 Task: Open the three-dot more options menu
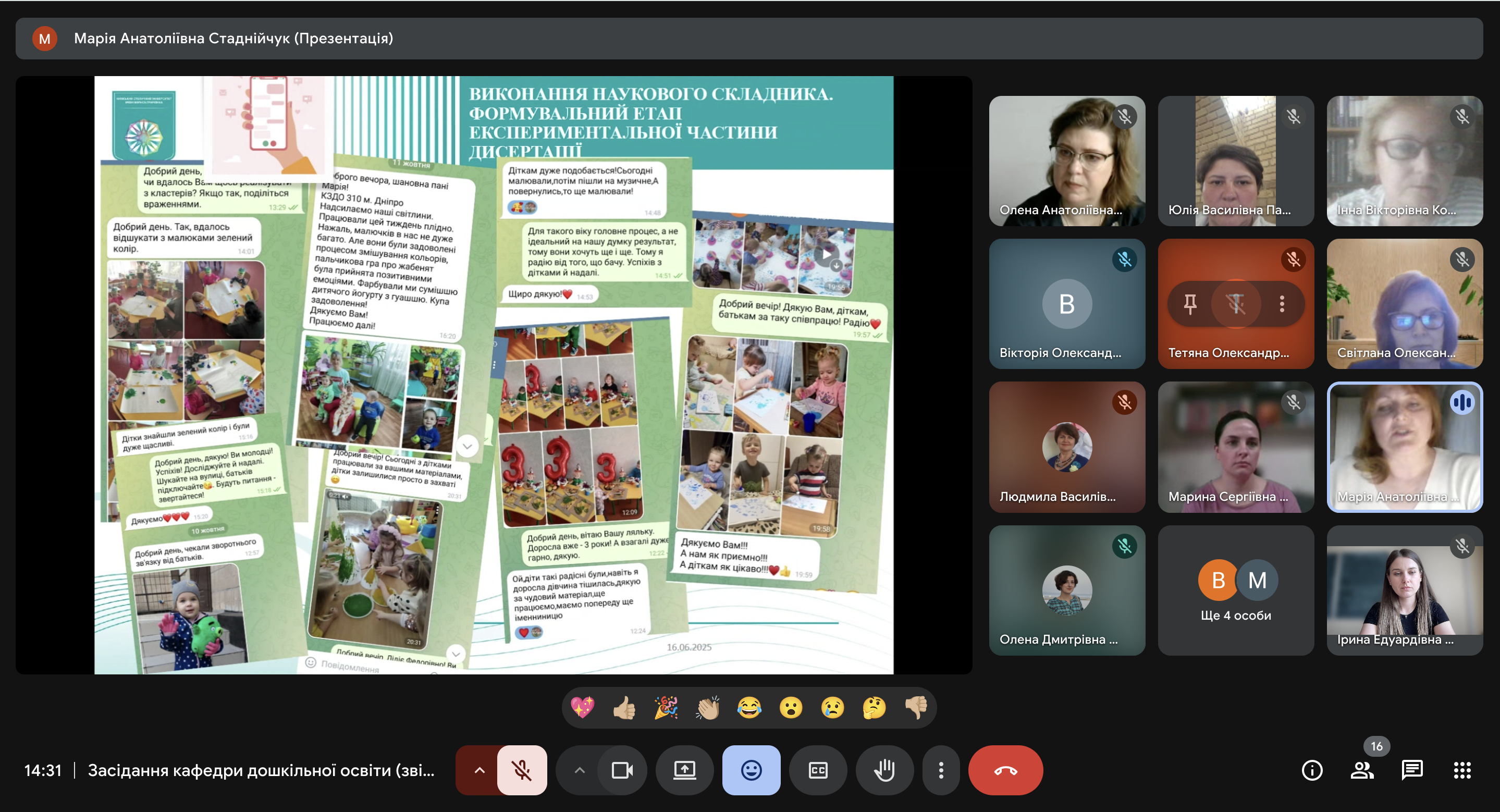(x=940, y=770)
